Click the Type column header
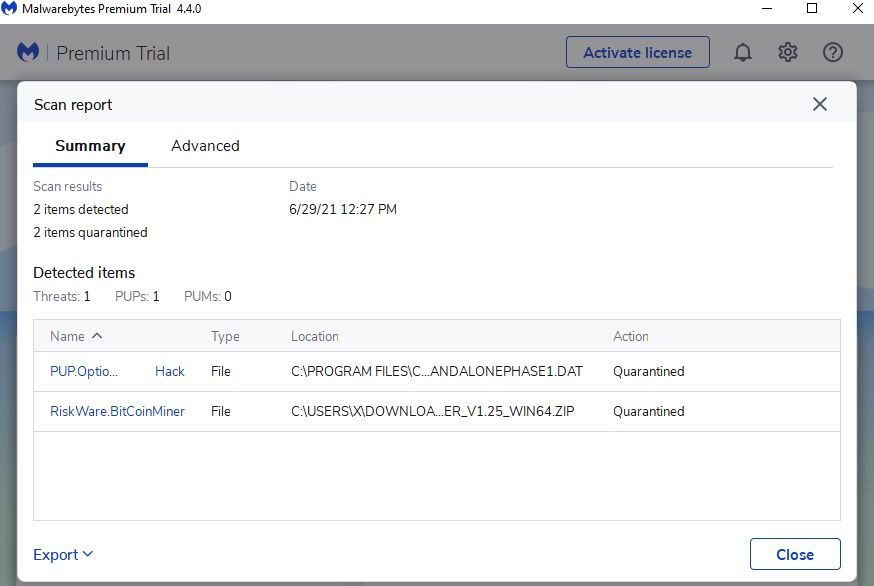 [x=225, y=336]
